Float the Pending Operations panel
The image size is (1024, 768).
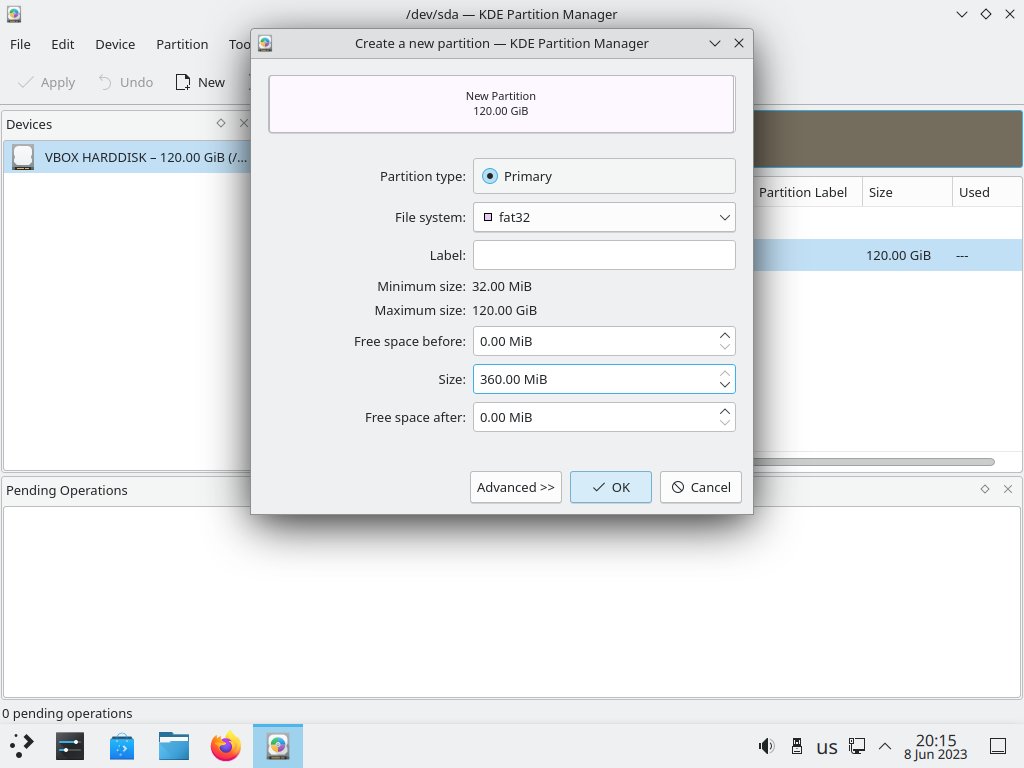pos(985,489)
